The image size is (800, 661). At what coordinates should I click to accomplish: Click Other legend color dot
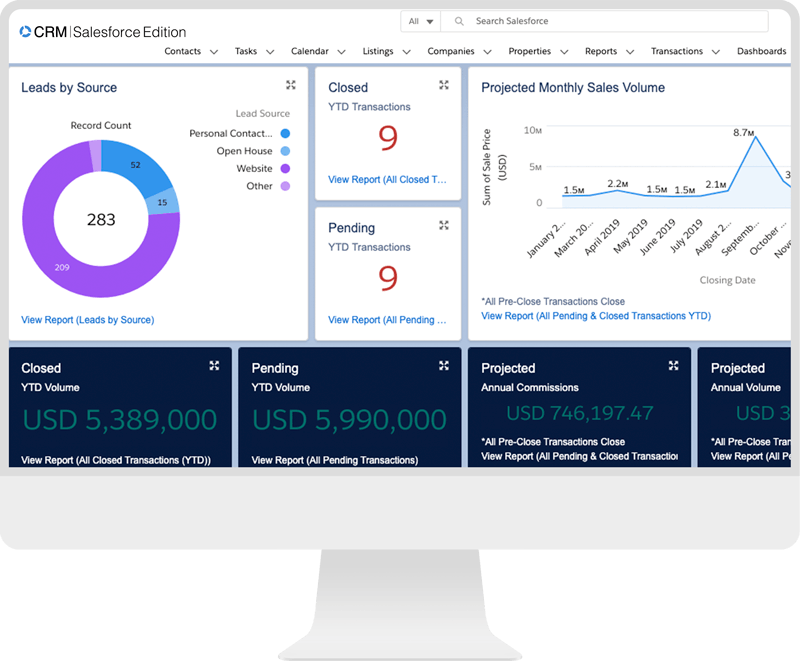(285, 186)
